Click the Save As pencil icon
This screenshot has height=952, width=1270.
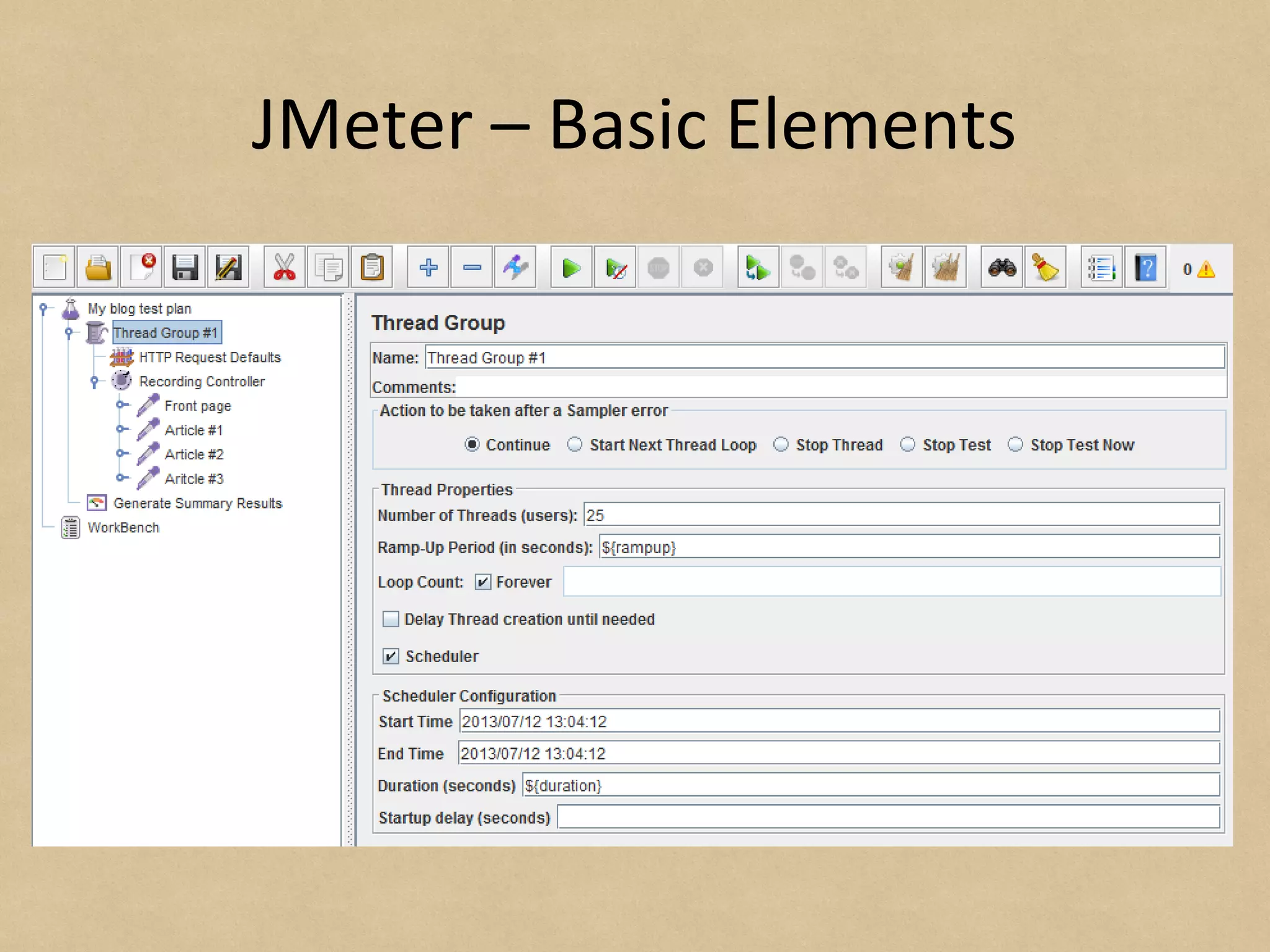[x=228, y=268]
